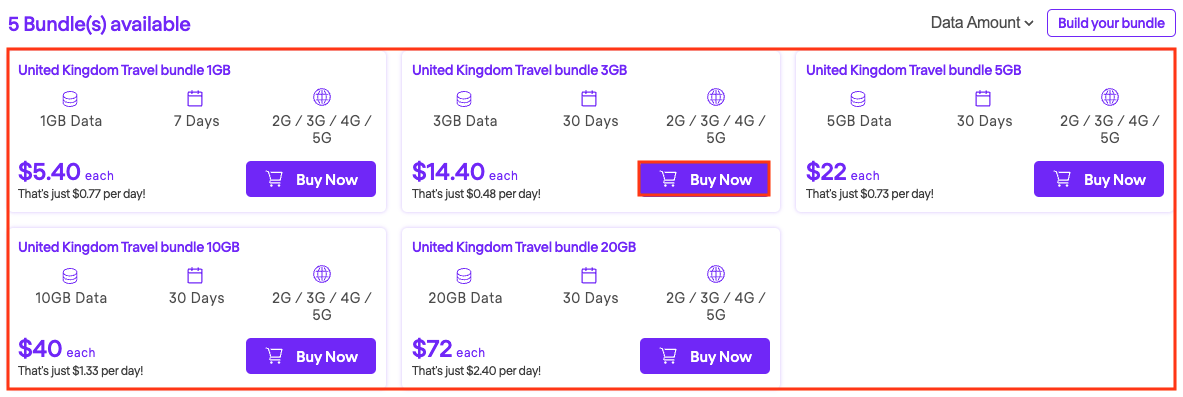Click the cart icon in the 1GB Buy Now button

273,180
